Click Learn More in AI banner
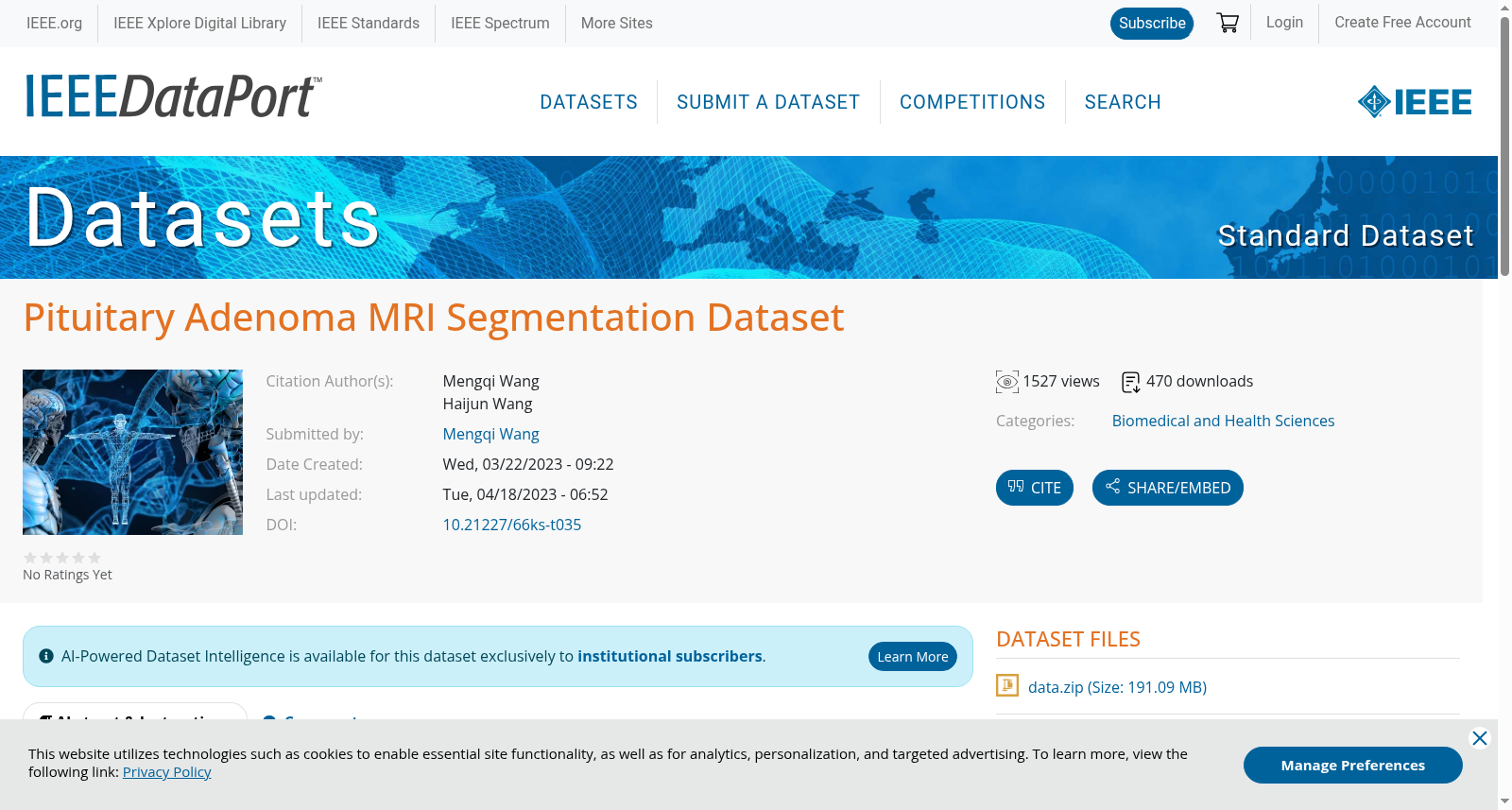Image resolution: width=1512 pixels, height=810 pixels. (x=913, y=656)
